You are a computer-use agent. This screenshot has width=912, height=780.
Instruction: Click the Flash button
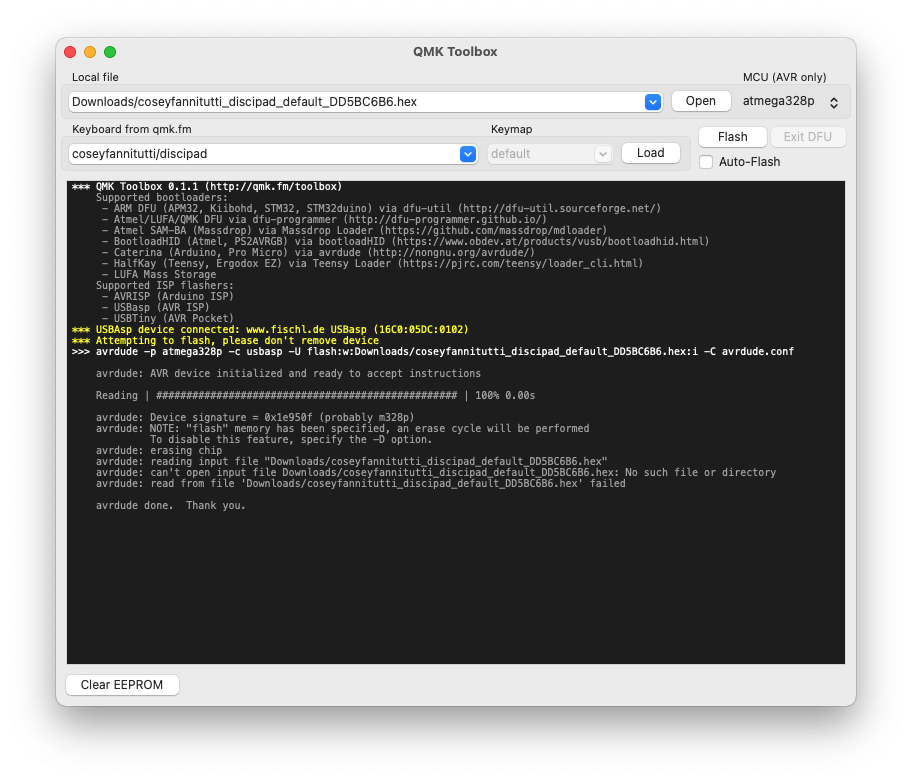pyautogui.click(x=732, y=137)
